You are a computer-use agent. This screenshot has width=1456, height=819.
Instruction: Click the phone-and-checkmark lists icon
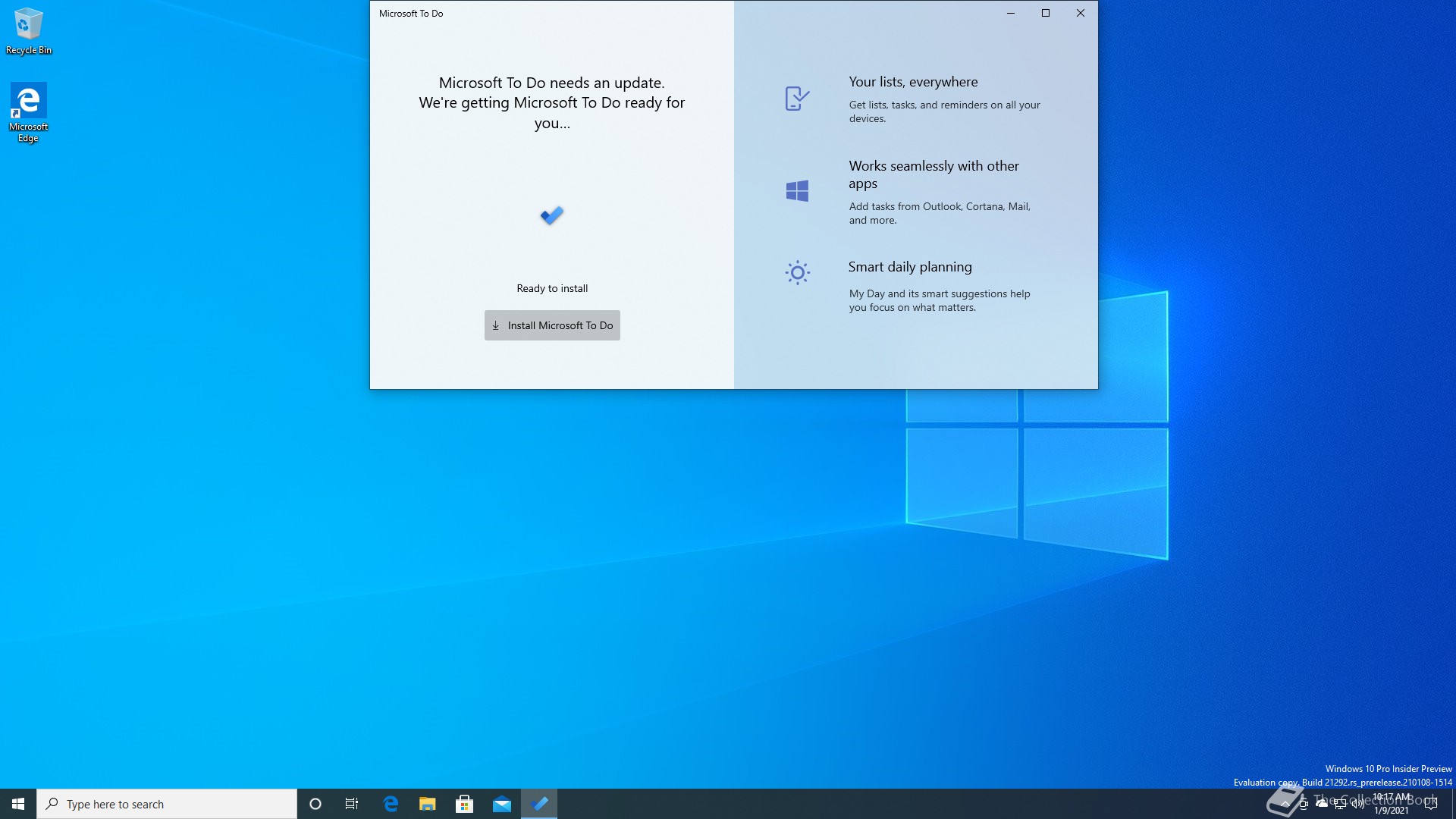tap(797, 99)
